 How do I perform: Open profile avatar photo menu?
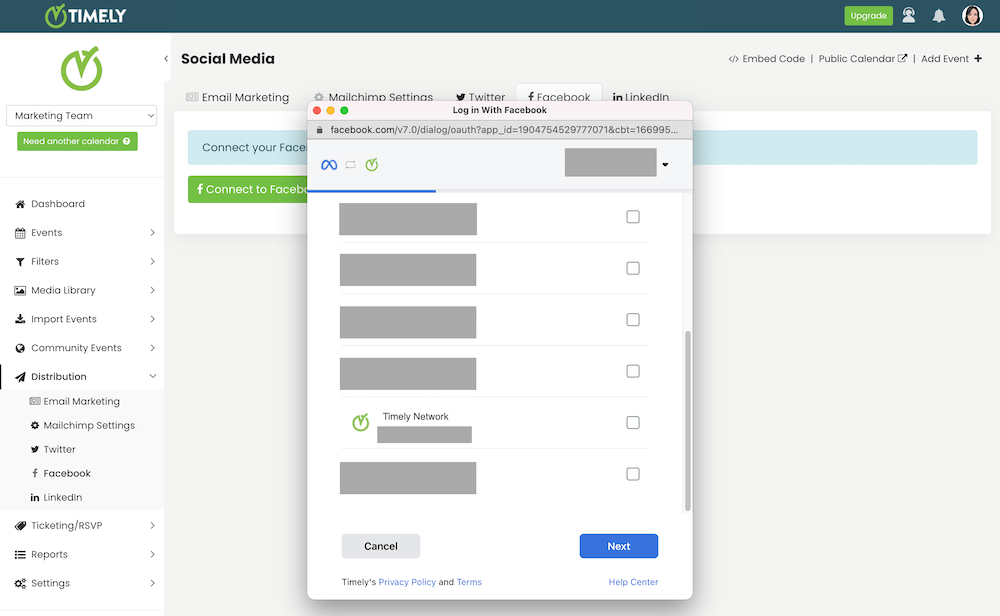coord(972,15)
